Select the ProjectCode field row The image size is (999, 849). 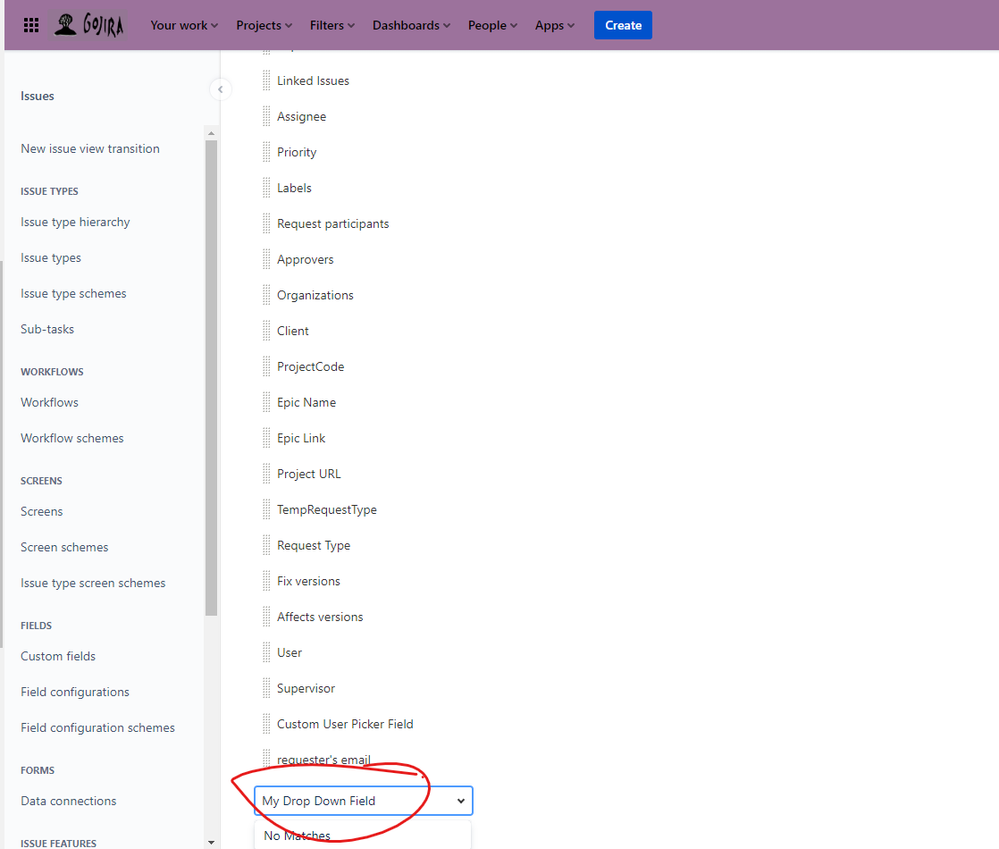click(310, 367)
